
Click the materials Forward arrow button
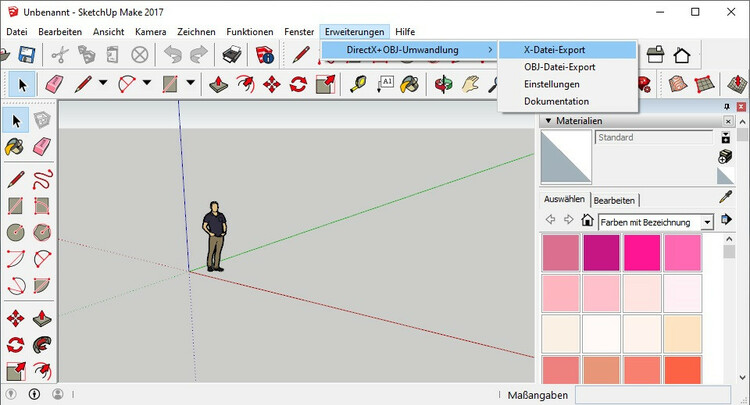pyautogui.click(x=568, y=219)
